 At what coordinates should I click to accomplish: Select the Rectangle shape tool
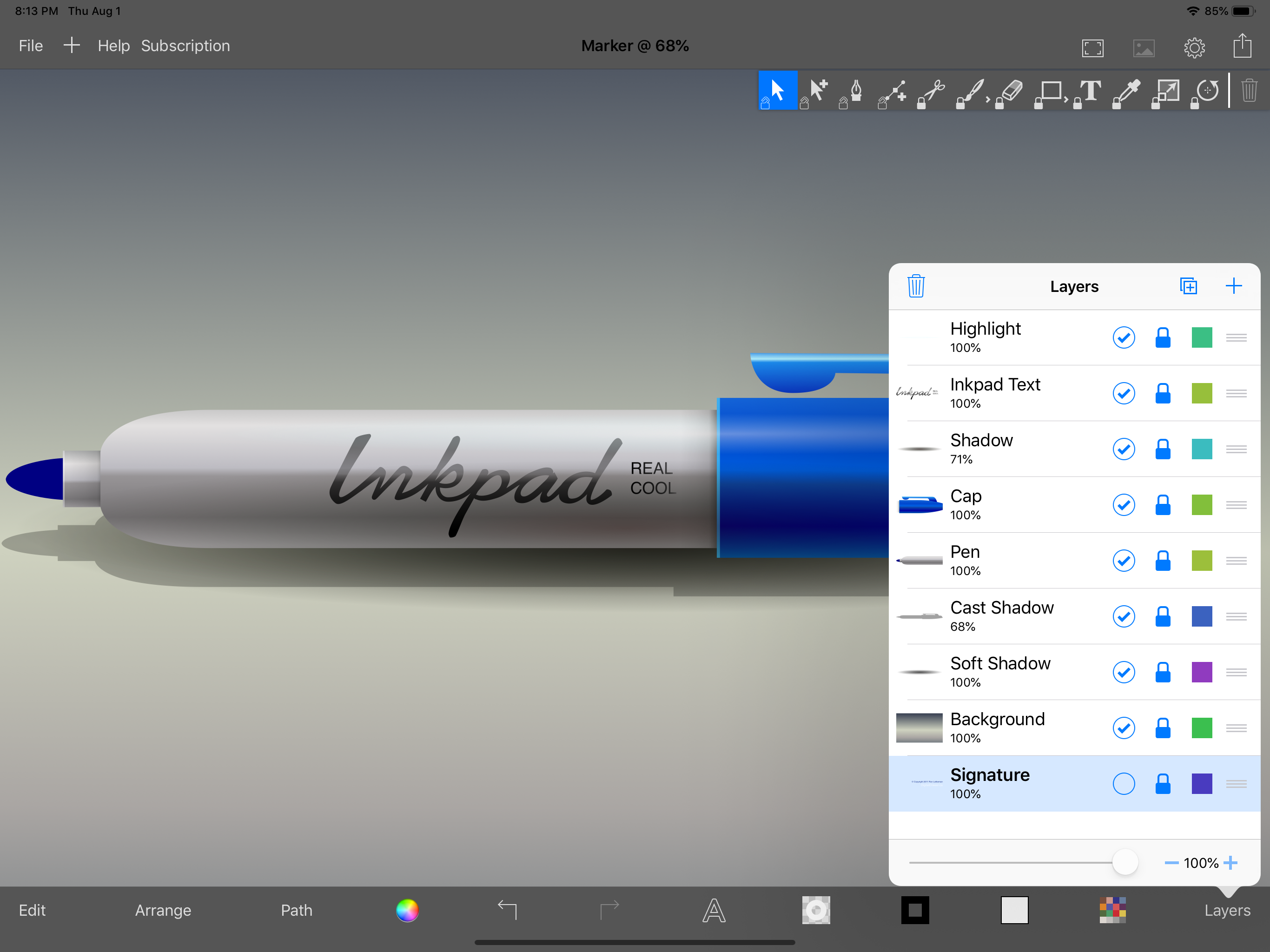pyautogui.click(x=1051, y=91)
